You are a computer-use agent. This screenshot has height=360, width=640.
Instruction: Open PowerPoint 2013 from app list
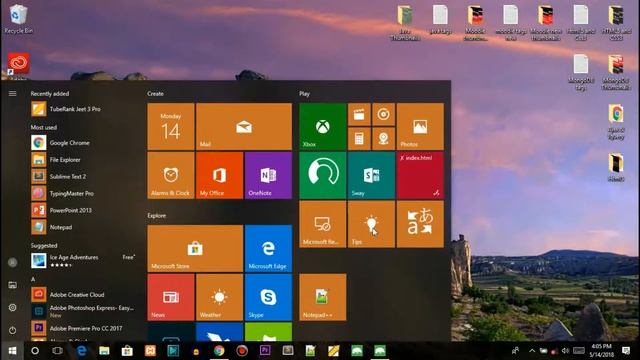[x=84, y=210]
